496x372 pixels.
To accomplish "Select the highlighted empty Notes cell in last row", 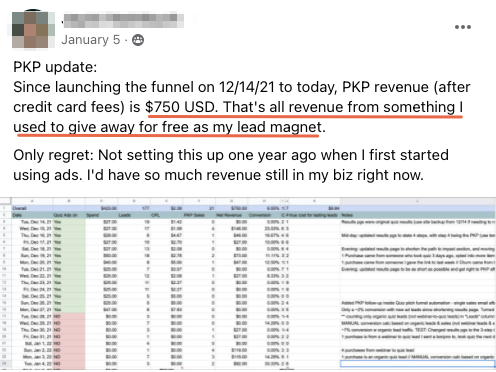I will coord(418,364).
